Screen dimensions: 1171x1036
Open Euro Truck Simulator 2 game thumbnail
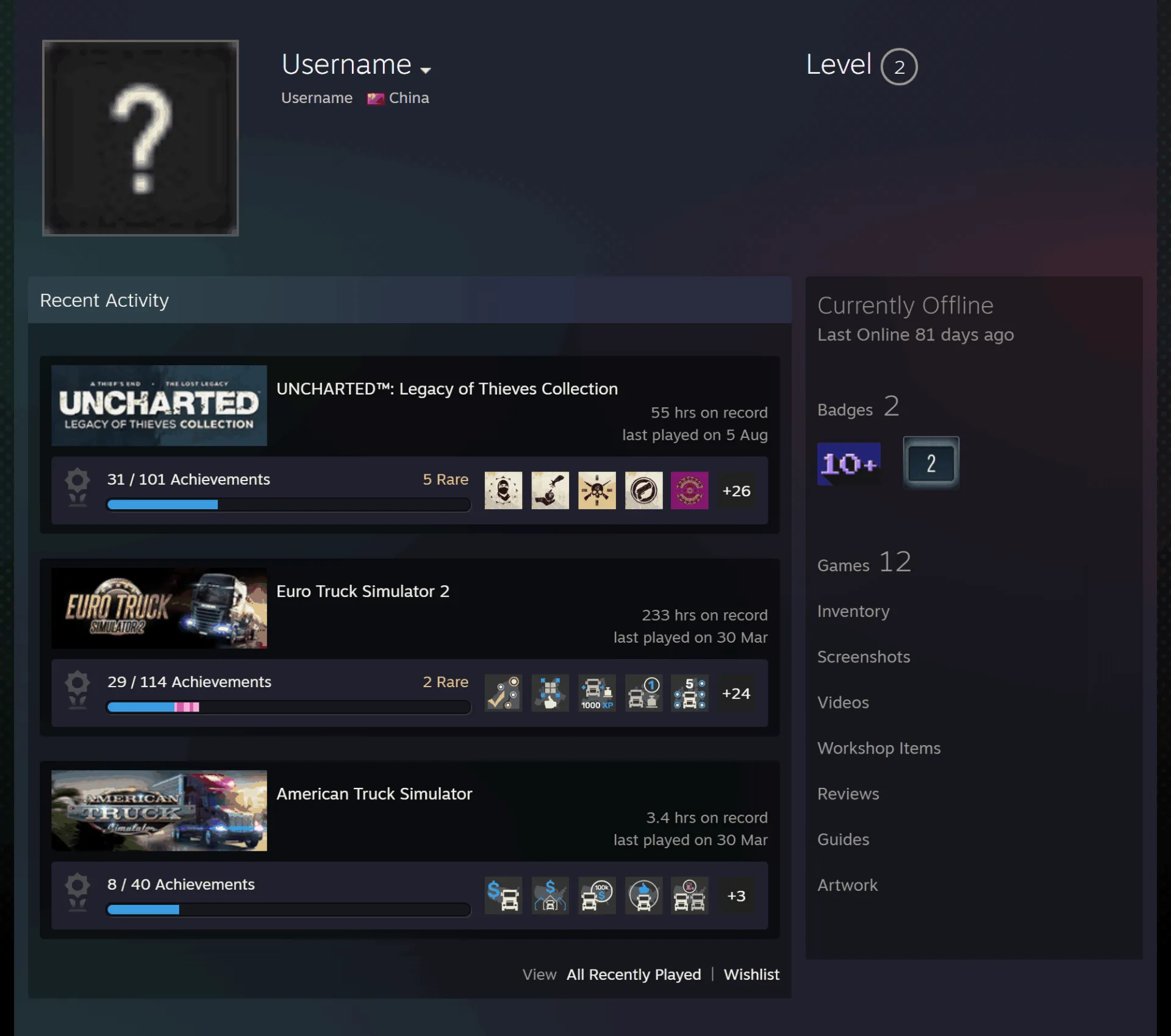(x=159, y=608)
